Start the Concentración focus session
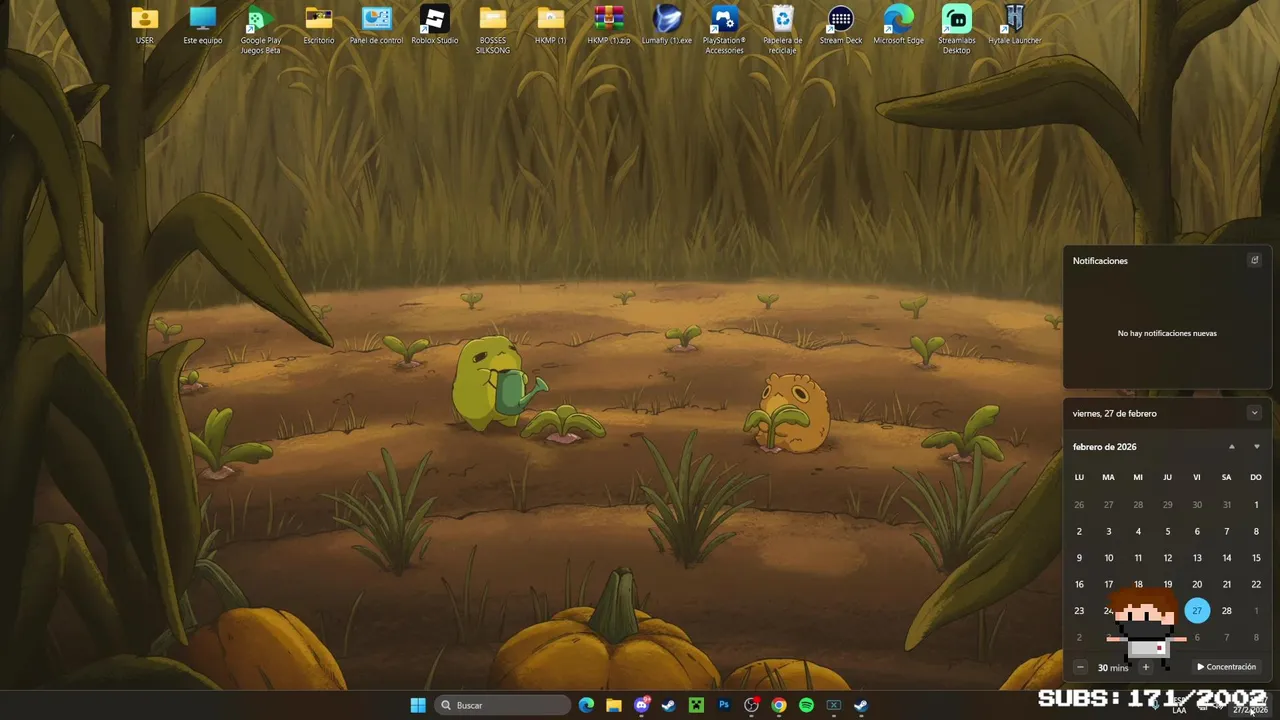Image resolution: width=1280 pixels, height=720 pixels. click(1226, 667)
